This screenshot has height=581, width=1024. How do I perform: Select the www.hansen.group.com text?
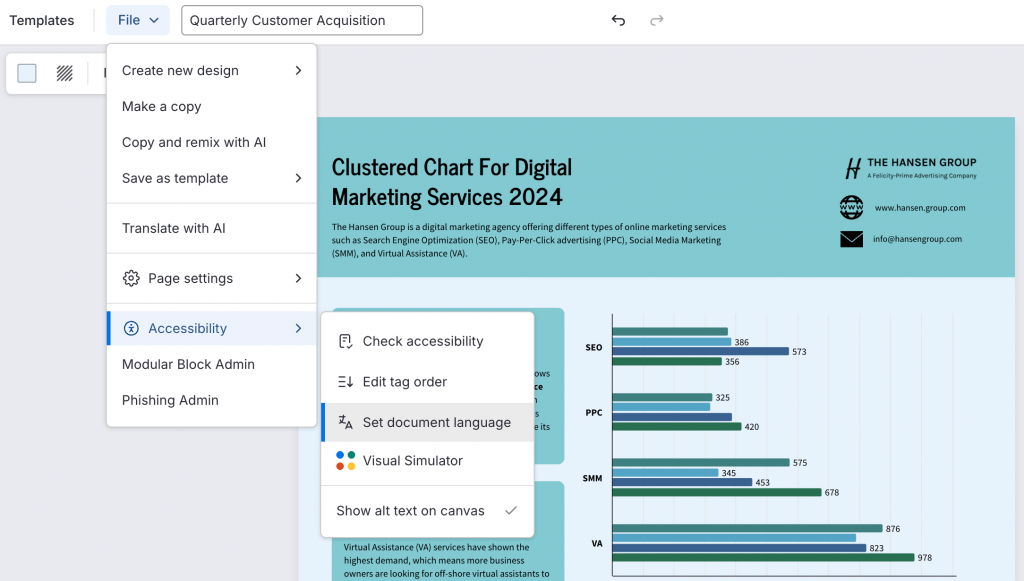(920, 208)
